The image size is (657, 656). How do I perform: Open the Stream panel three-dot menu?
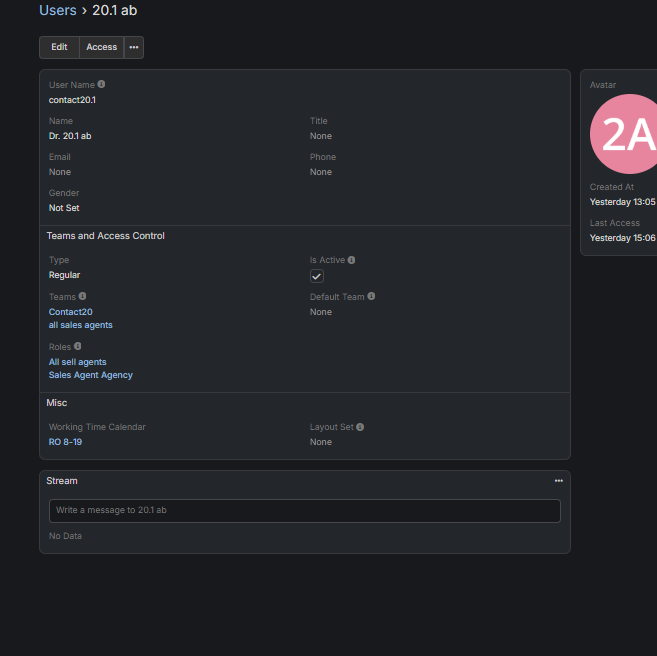(x=559, y=481)
